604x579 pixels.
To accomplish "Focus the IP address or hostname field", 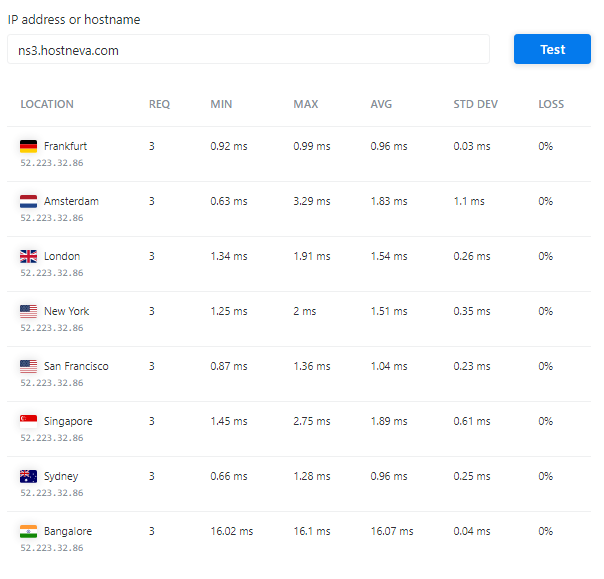I will tap(248, 50).
